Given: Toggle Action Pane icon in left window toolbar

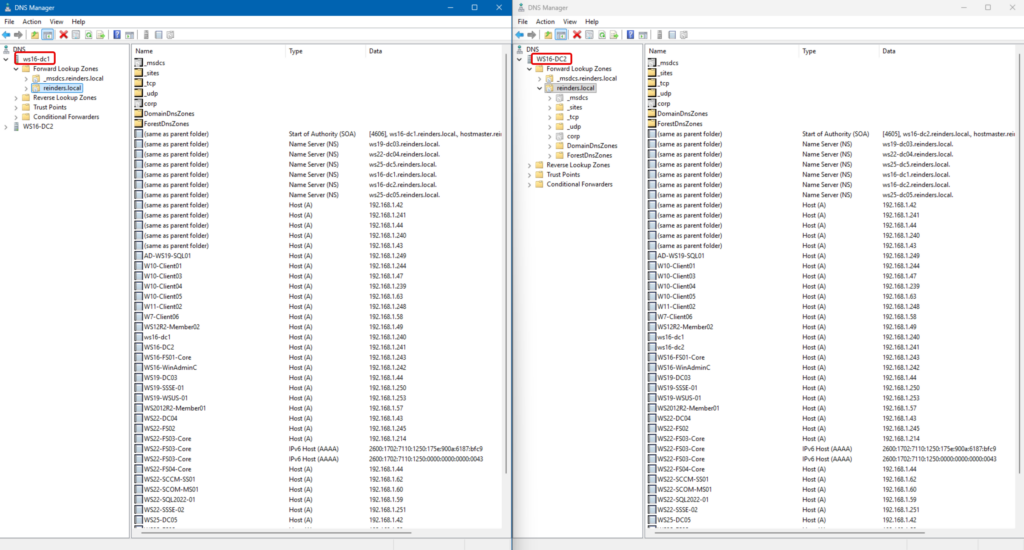Looking at the screenshot, I should [129, 35].
